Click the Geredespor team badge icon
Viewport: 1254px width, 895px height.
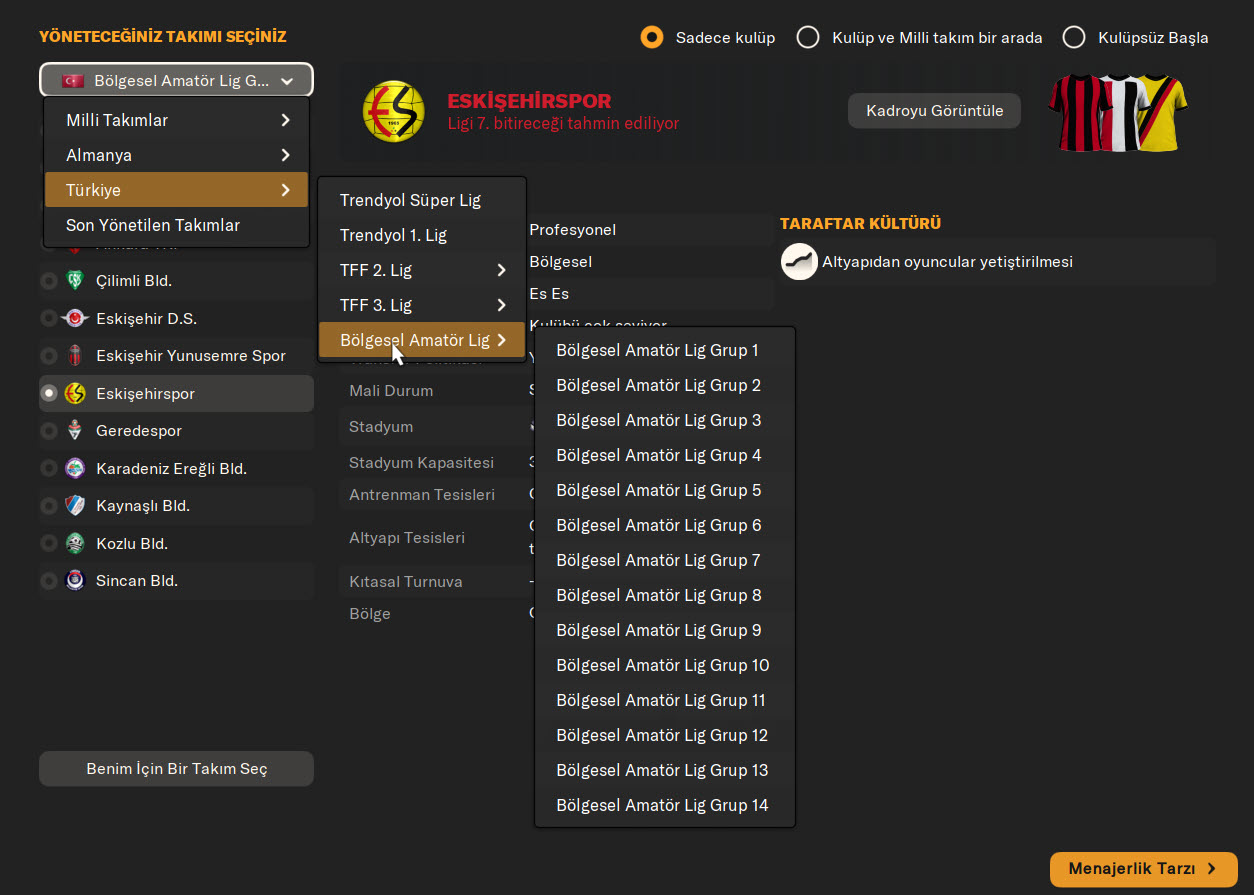[x=75, y=431]
